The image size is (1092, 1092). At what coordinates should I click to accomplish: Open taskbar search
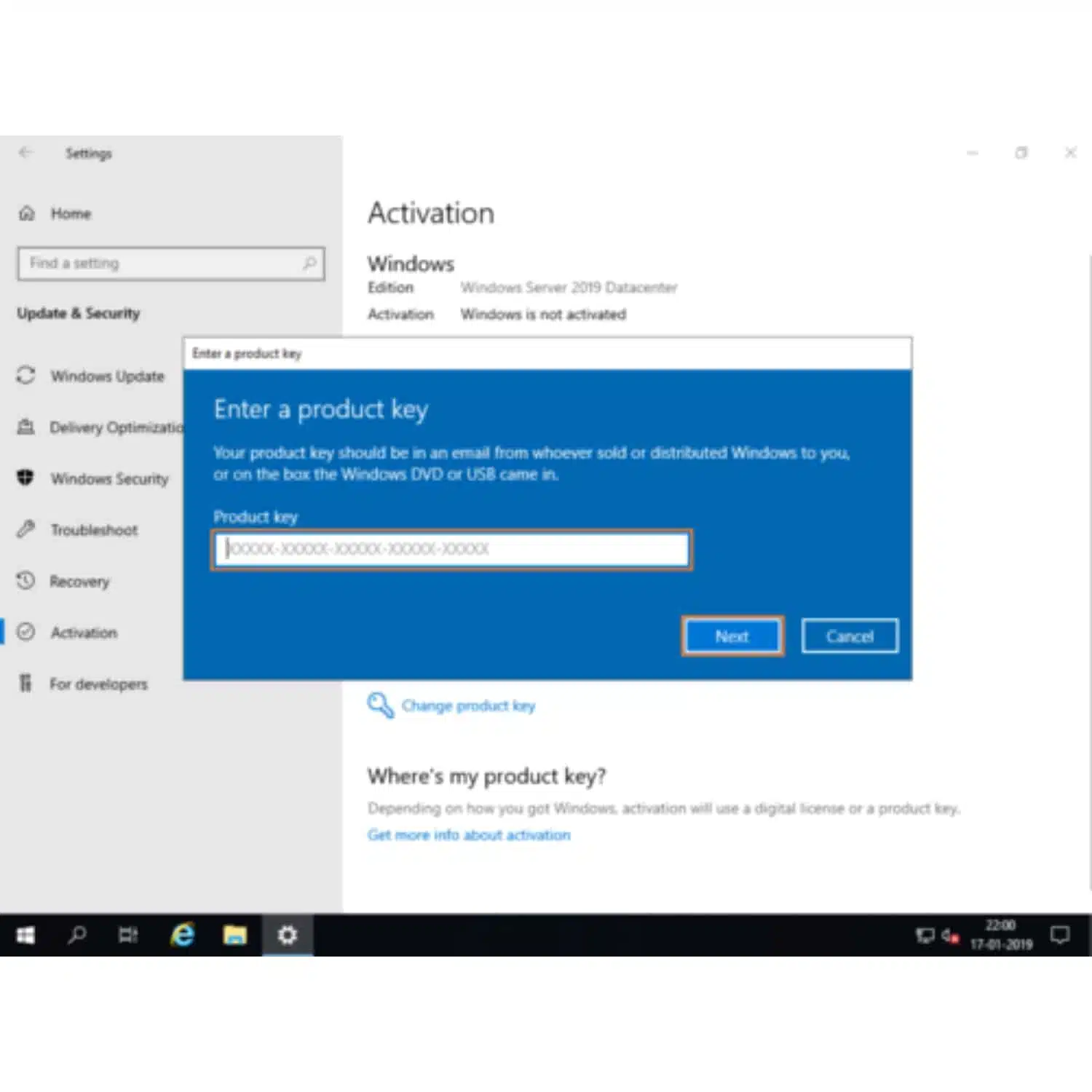point(76,935)
